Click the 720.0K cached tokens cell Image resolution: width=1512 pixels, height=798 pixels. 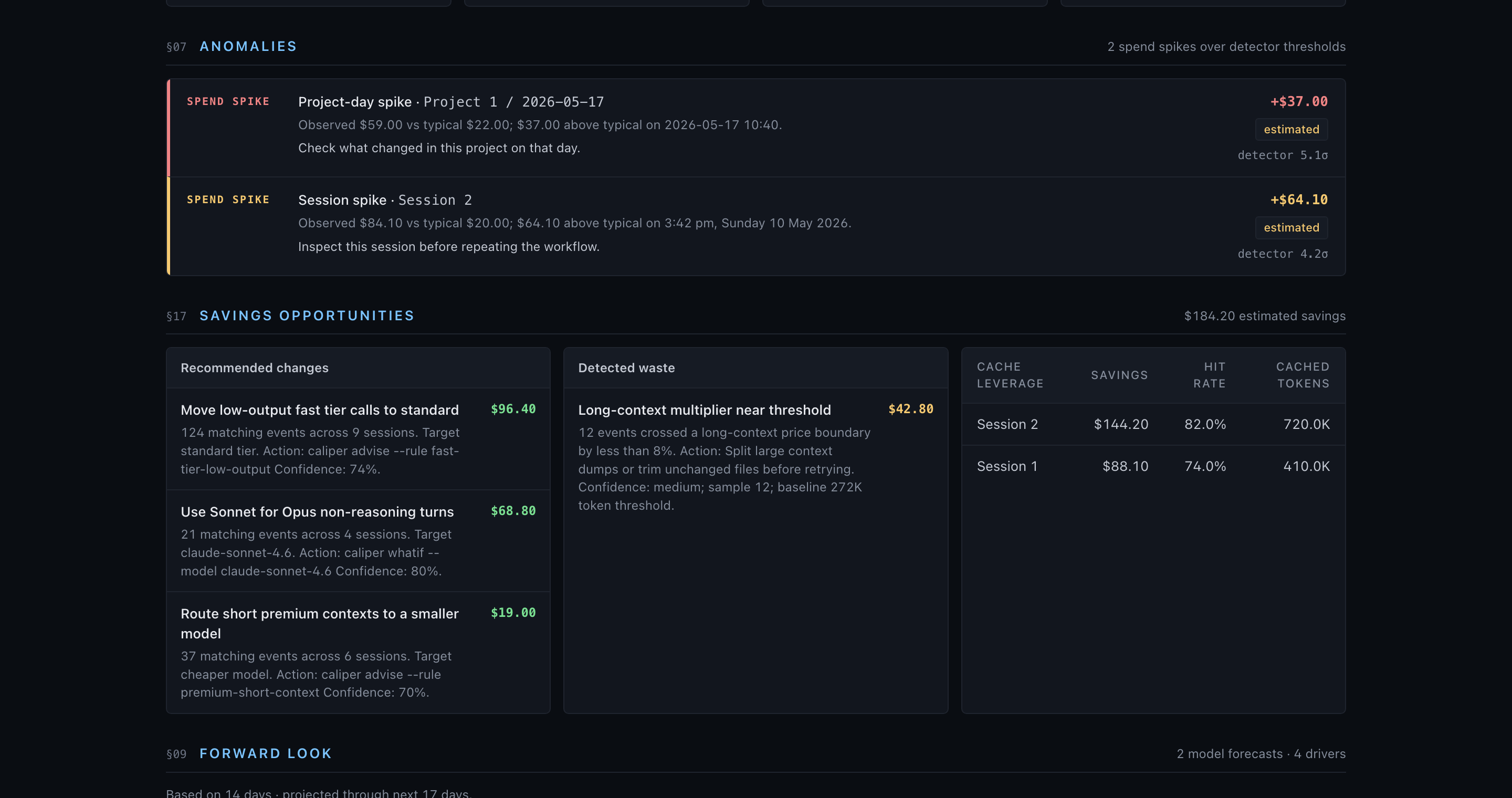1307,424
